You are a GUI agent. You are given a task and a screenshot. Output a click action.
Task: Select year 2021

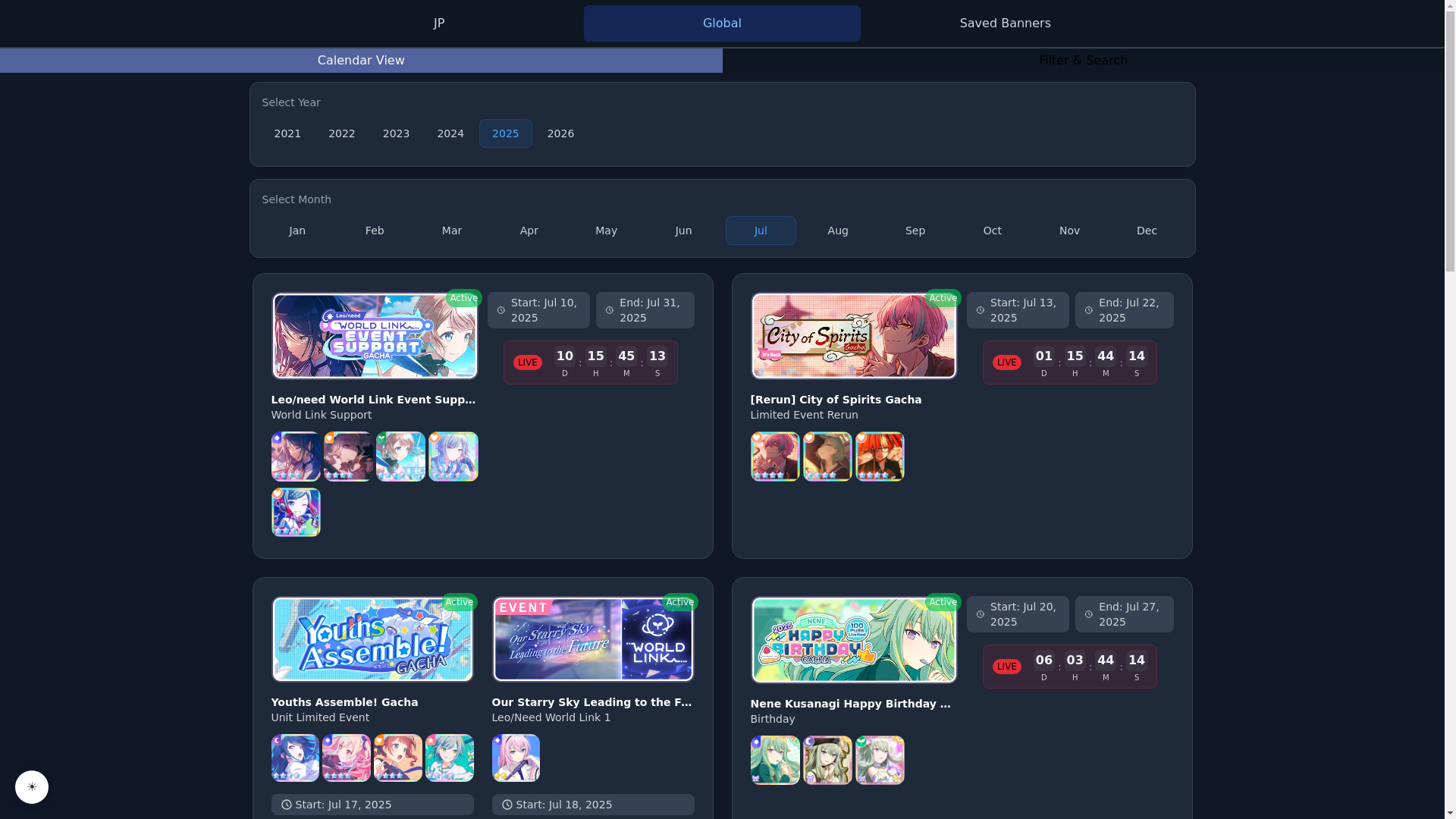tap(287, 133)
